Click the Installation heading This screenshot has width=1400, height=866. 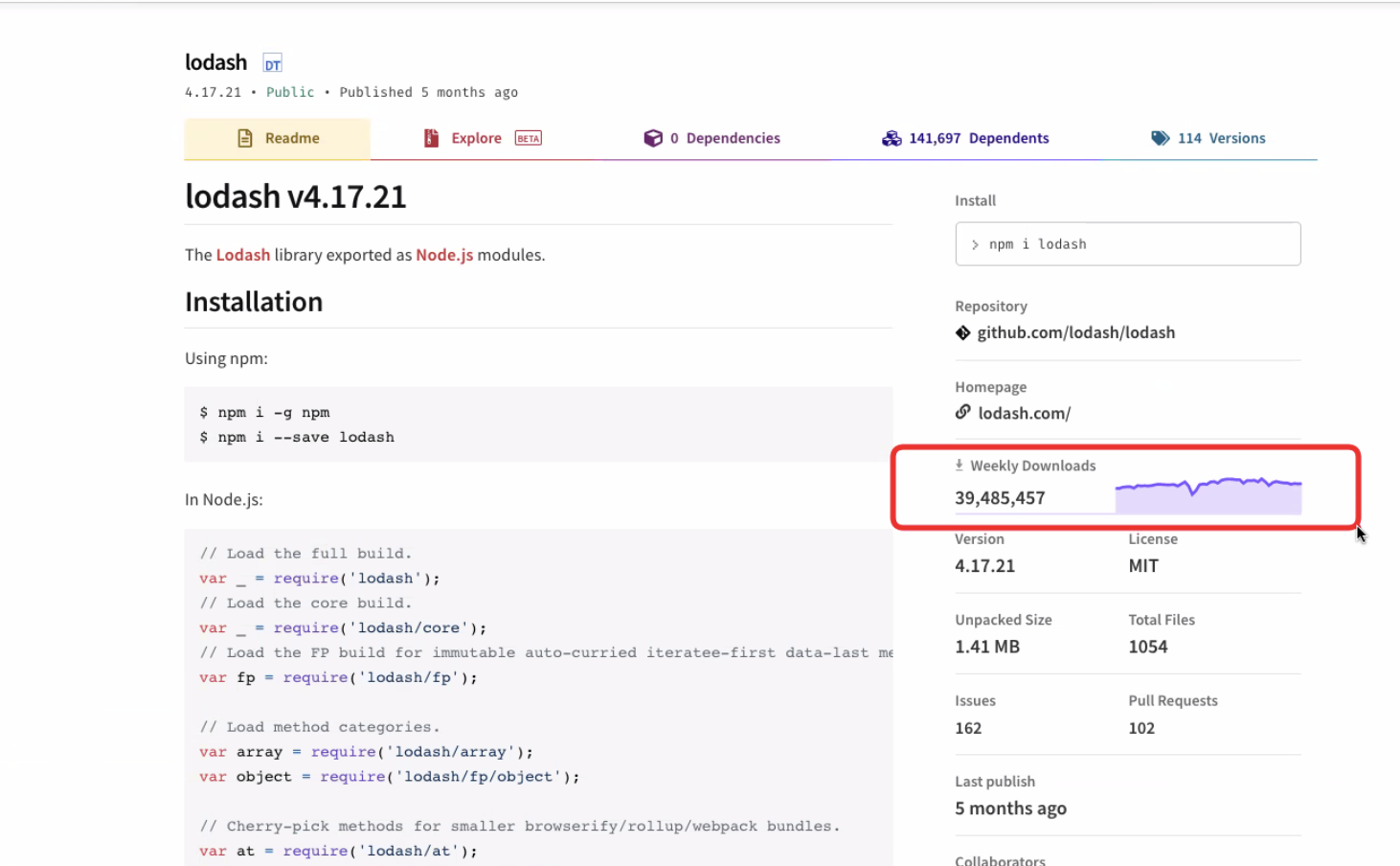pos(254,302)
